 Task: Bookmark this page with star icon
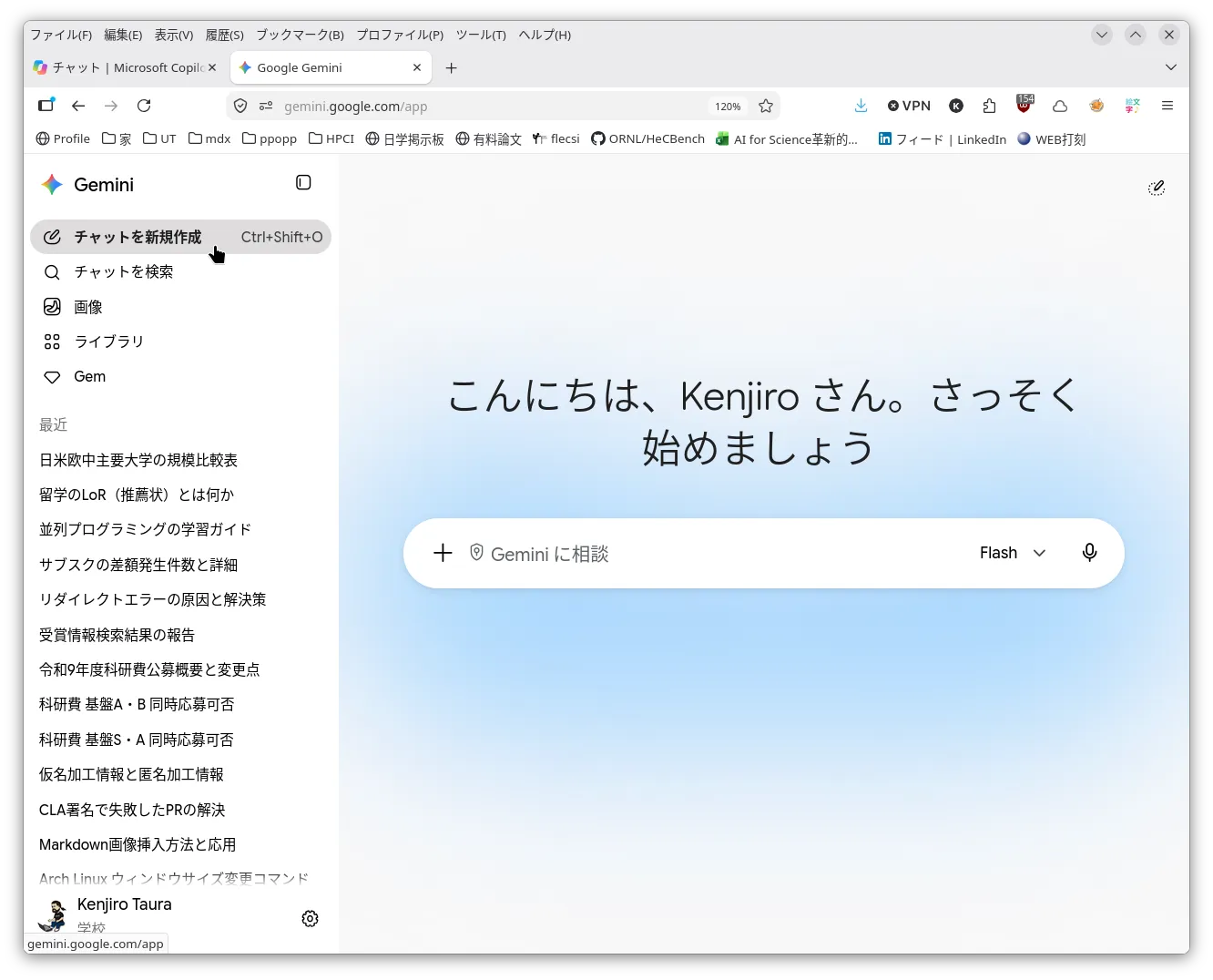coord(766,106)
